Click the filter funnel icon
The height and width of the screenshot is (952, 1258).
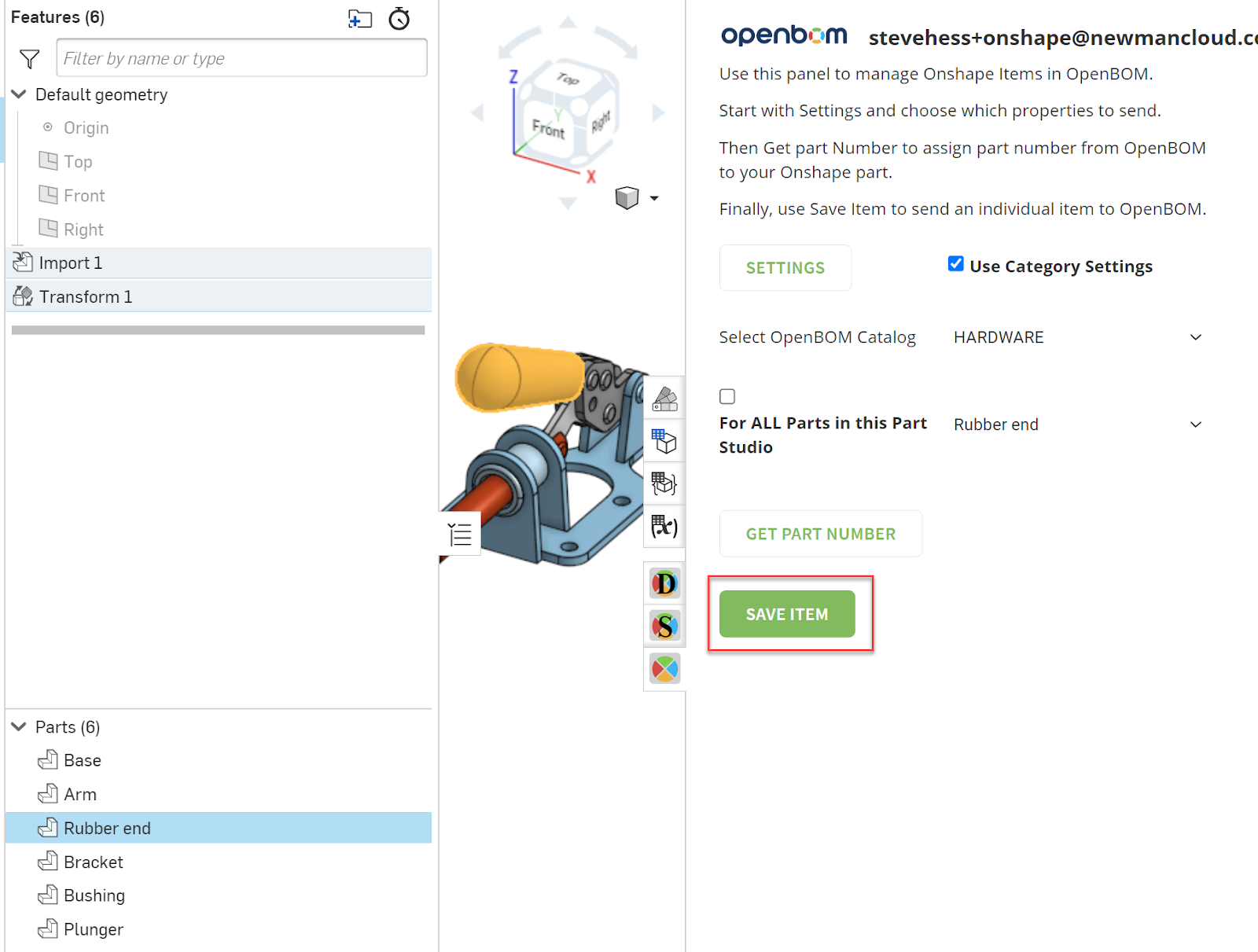tap(29, 59)
